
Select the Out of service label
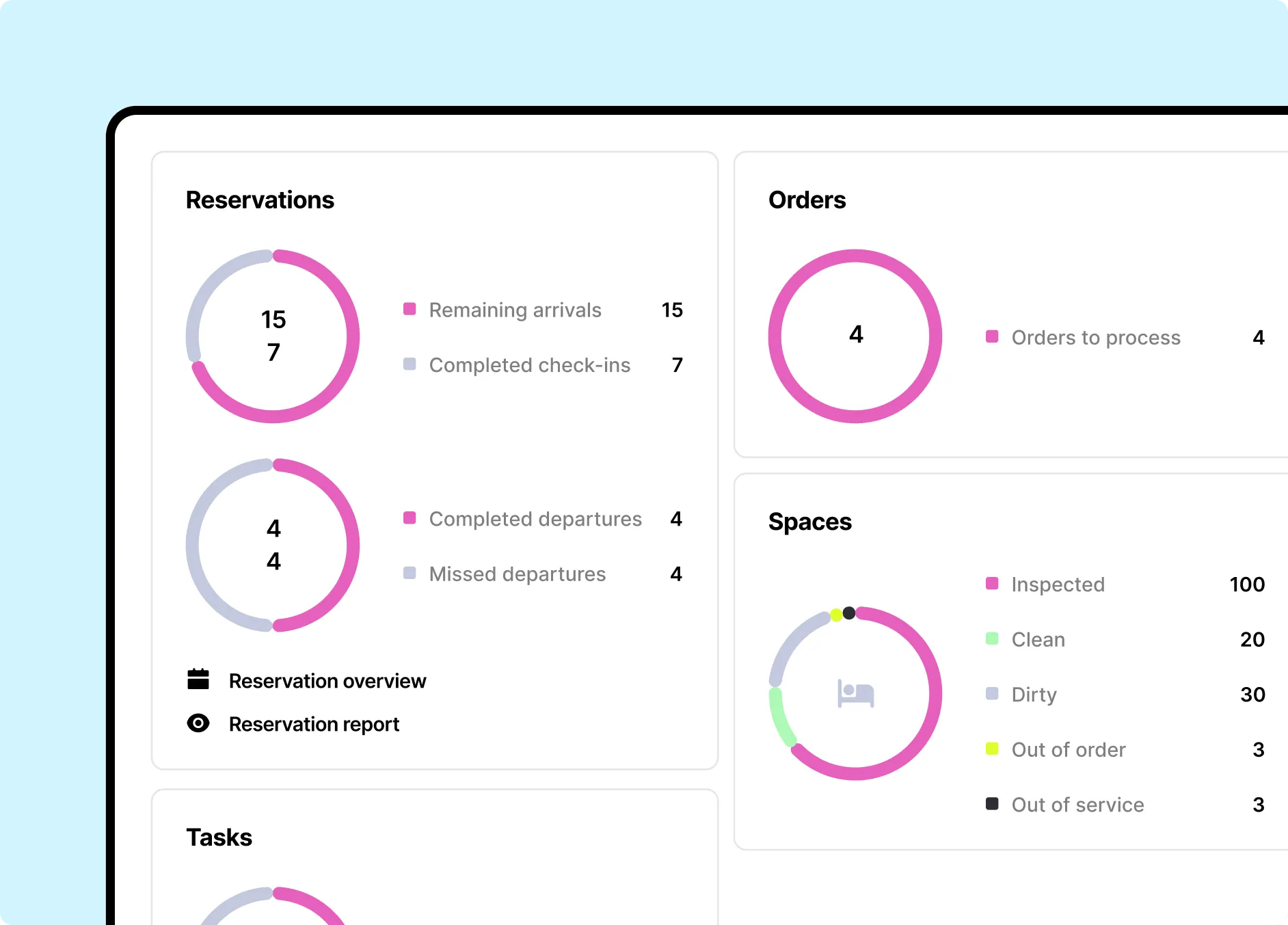pos(1078,805)
